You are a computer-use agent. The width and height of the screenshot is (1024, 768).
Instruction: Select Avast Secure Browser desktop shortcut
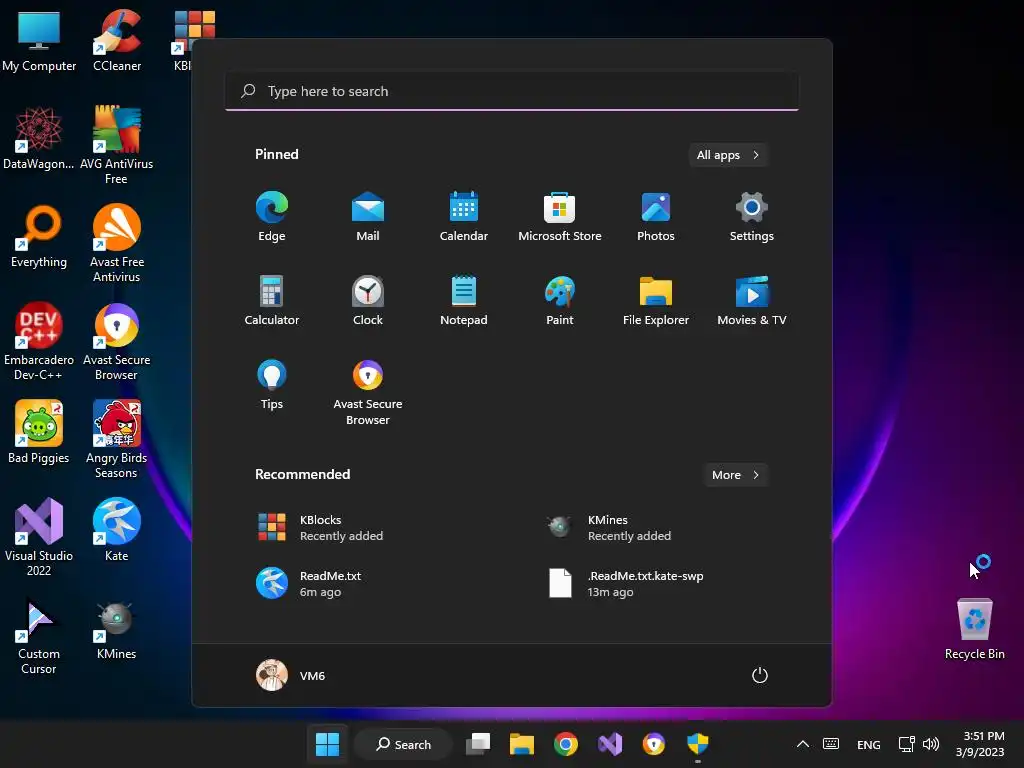point(117,342)
